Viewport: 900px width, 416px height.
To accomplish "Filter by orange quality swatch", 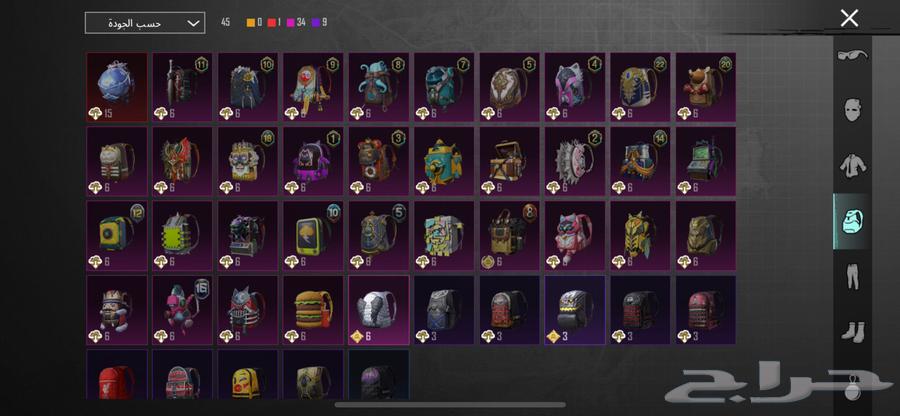I will [x=254, y=22].
